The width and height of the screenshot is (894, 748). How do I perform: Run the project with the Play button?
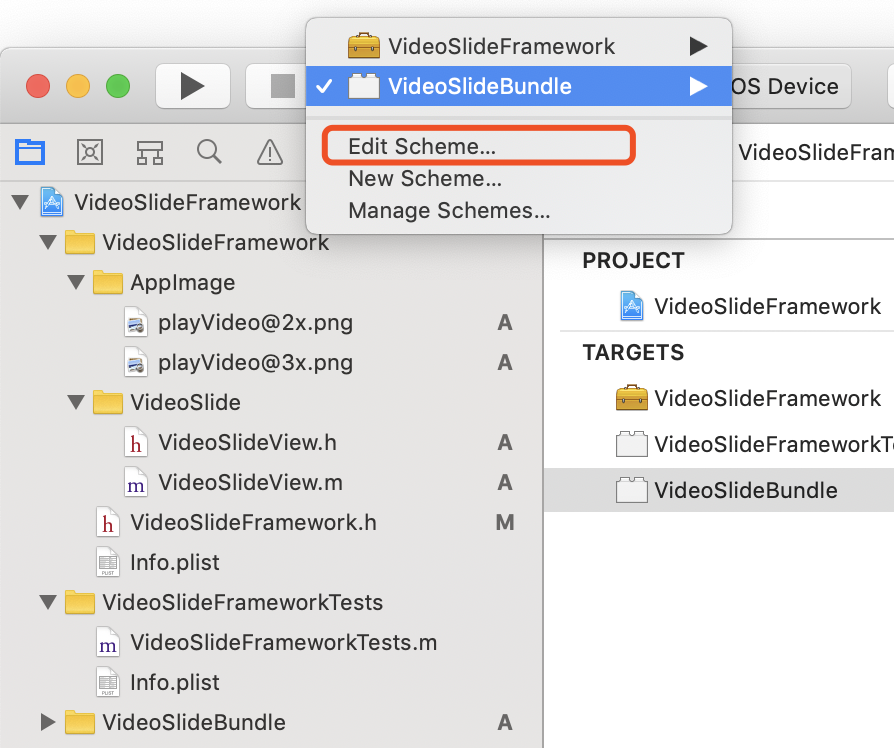193,86
